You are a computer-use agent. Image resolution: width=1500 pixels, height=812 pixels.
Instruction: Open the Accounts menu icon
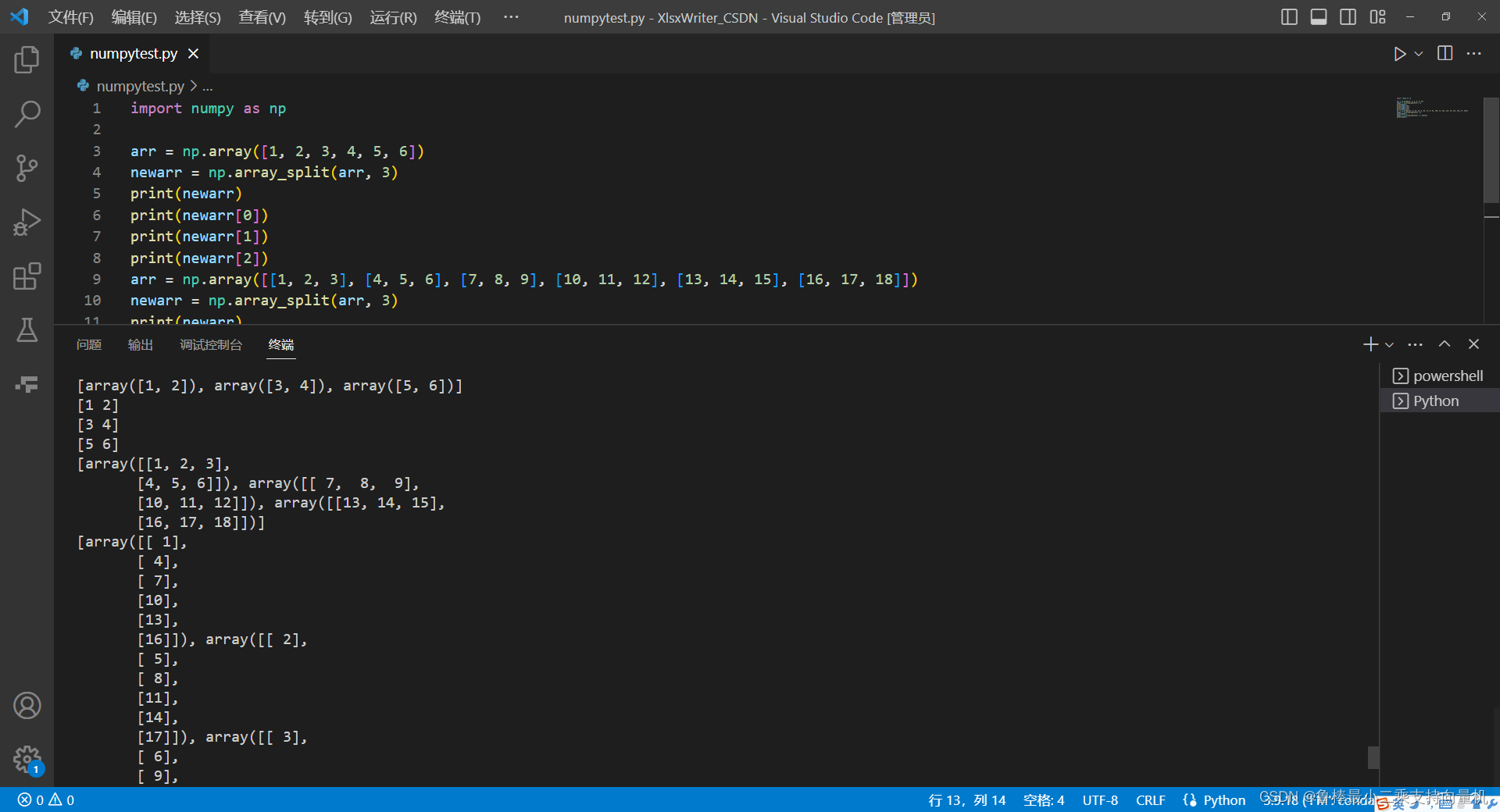27,706
